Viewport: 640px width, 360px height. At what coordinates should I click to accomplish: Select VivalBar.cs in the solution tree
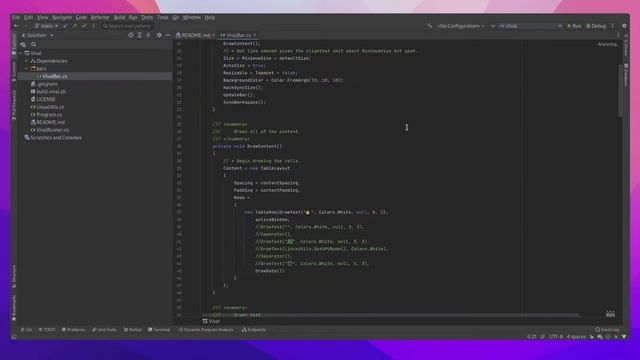tap(55, 76)
